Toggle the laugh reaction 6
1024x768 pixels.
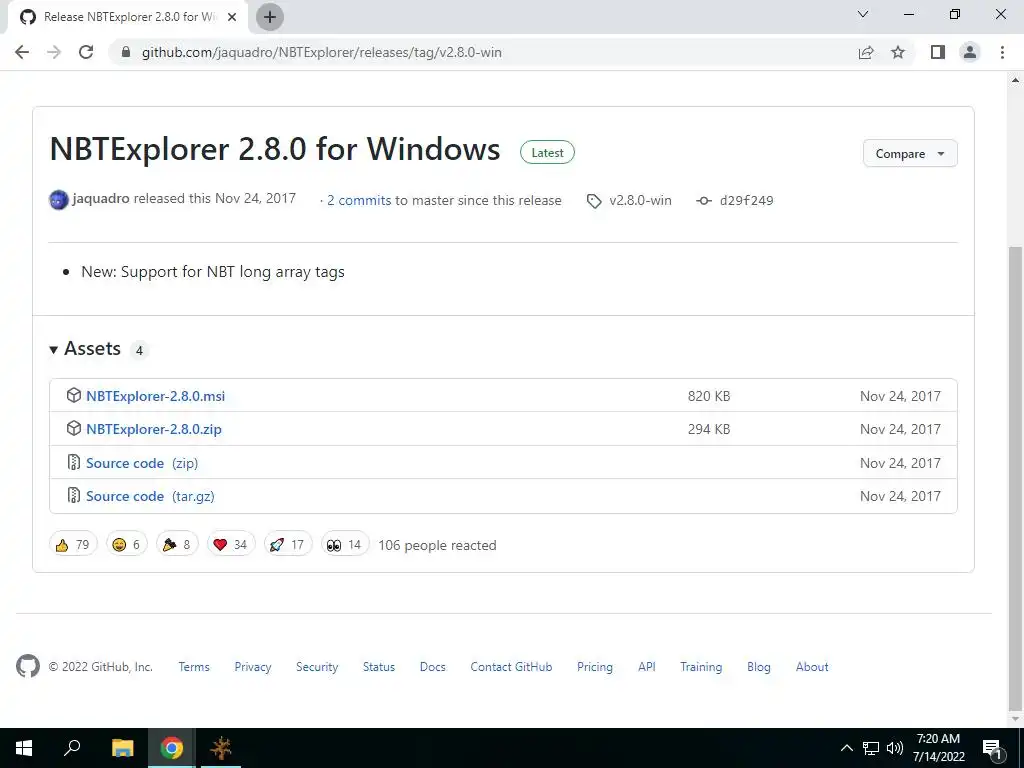[x=127, y=544]
